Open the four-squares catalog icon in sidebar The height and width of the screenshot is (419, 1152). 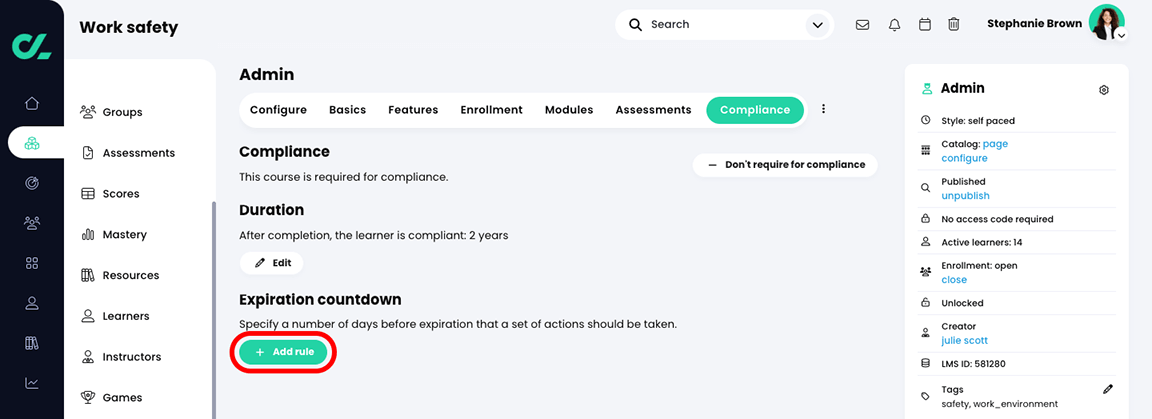(x=32, y=262)
